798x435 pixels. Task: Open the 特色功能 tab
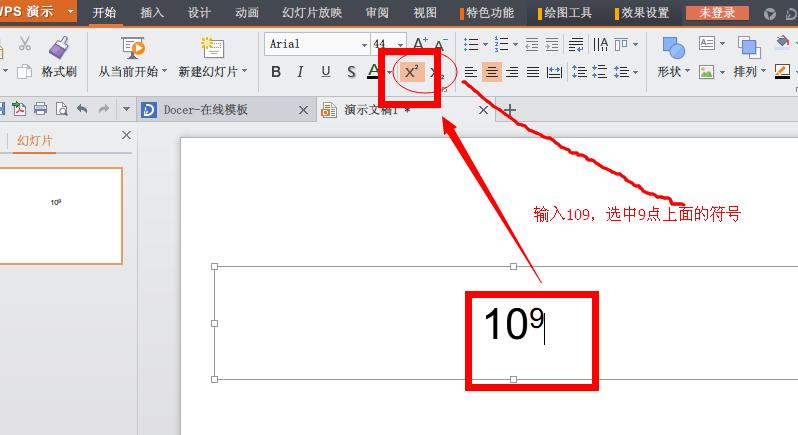click(x=488, y=12)
